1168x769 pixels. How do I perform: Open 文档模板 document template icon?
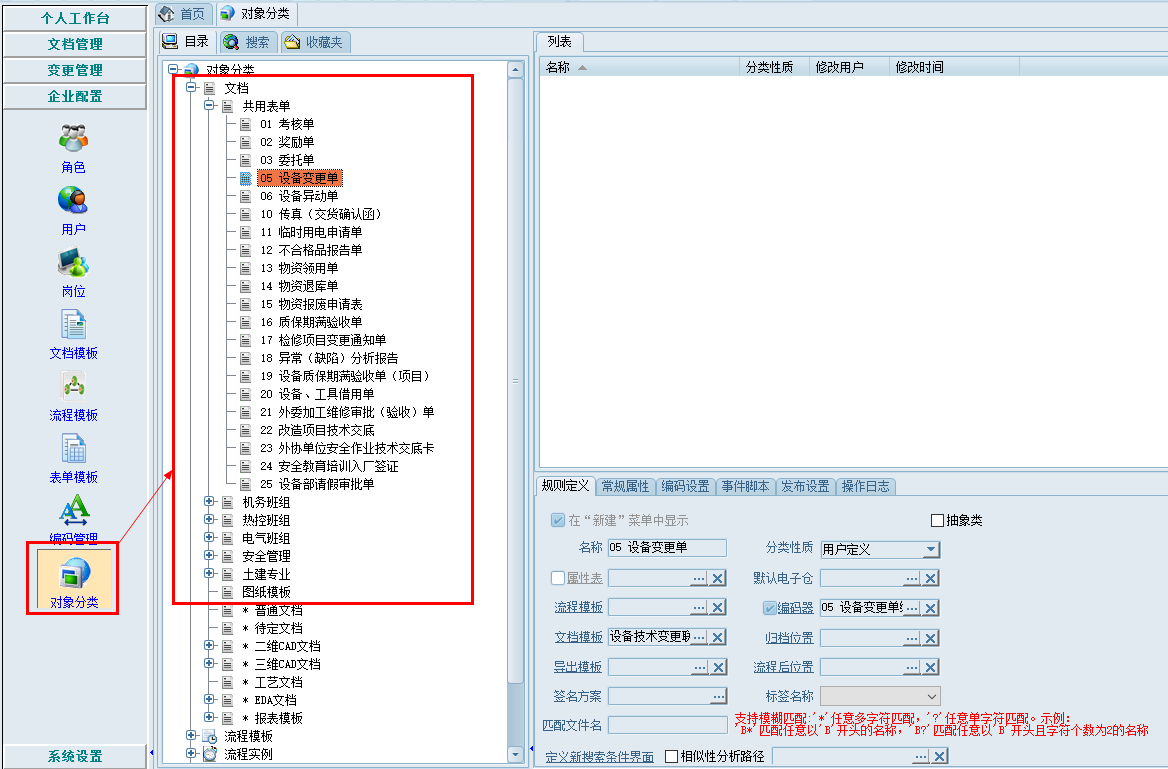pyautogui.click(x=73, y=324)
